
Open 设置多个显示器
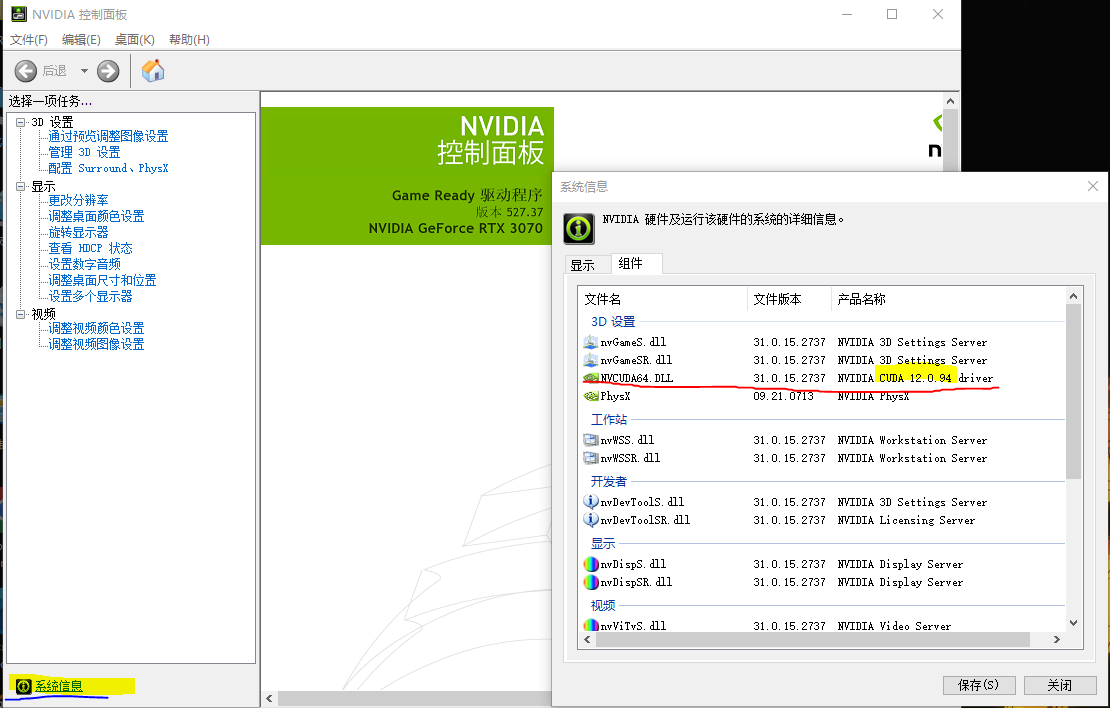tap(90, 296)
